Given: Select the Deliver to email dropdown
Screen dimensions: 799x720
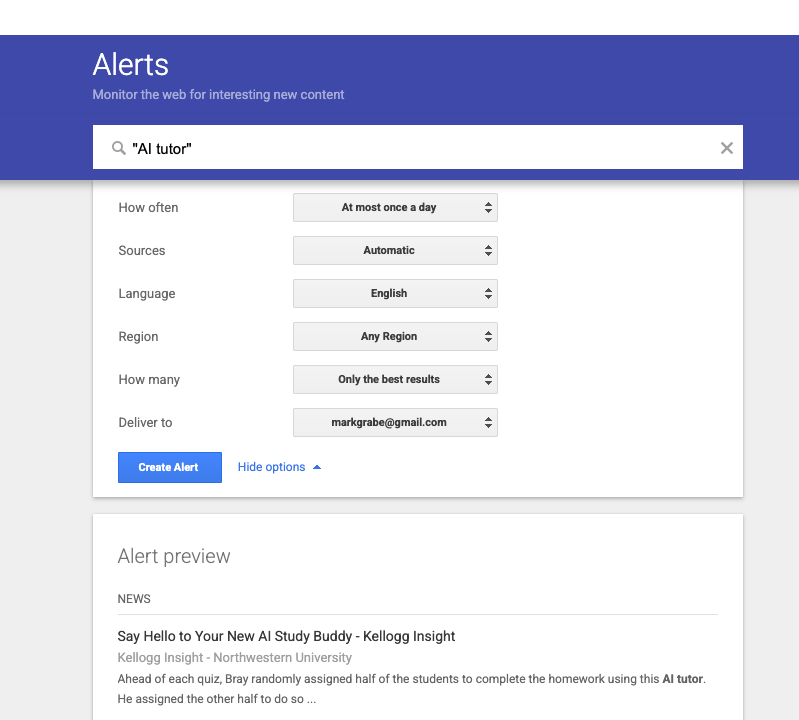Looking at the screenshot, I should (394, 423).
